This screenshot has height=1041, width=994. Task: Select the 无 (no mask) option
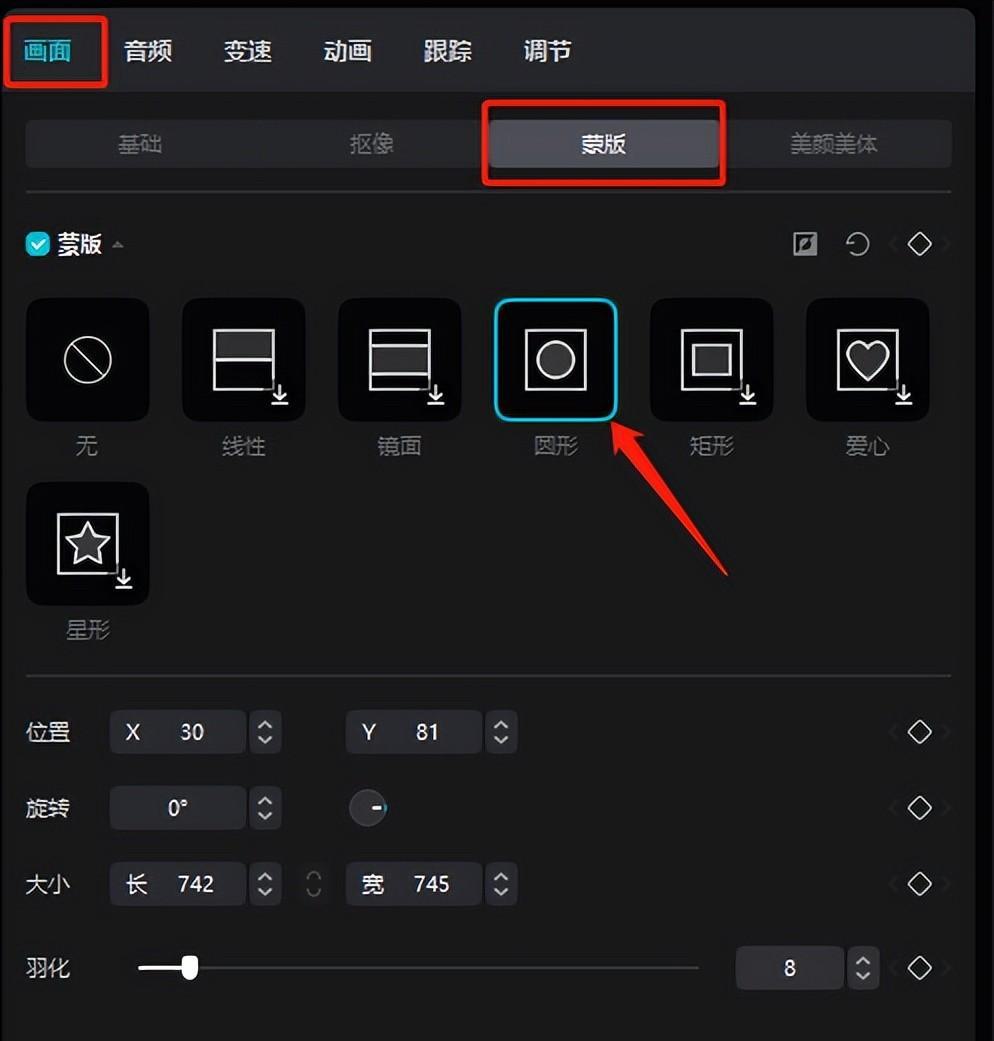point(88,360)
